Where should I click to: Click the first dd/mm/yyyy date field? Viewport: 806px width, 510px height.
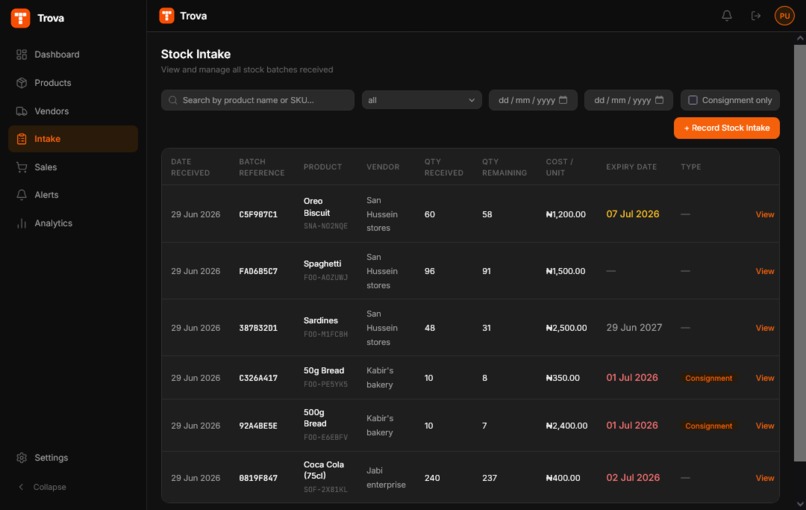point(533,100)
